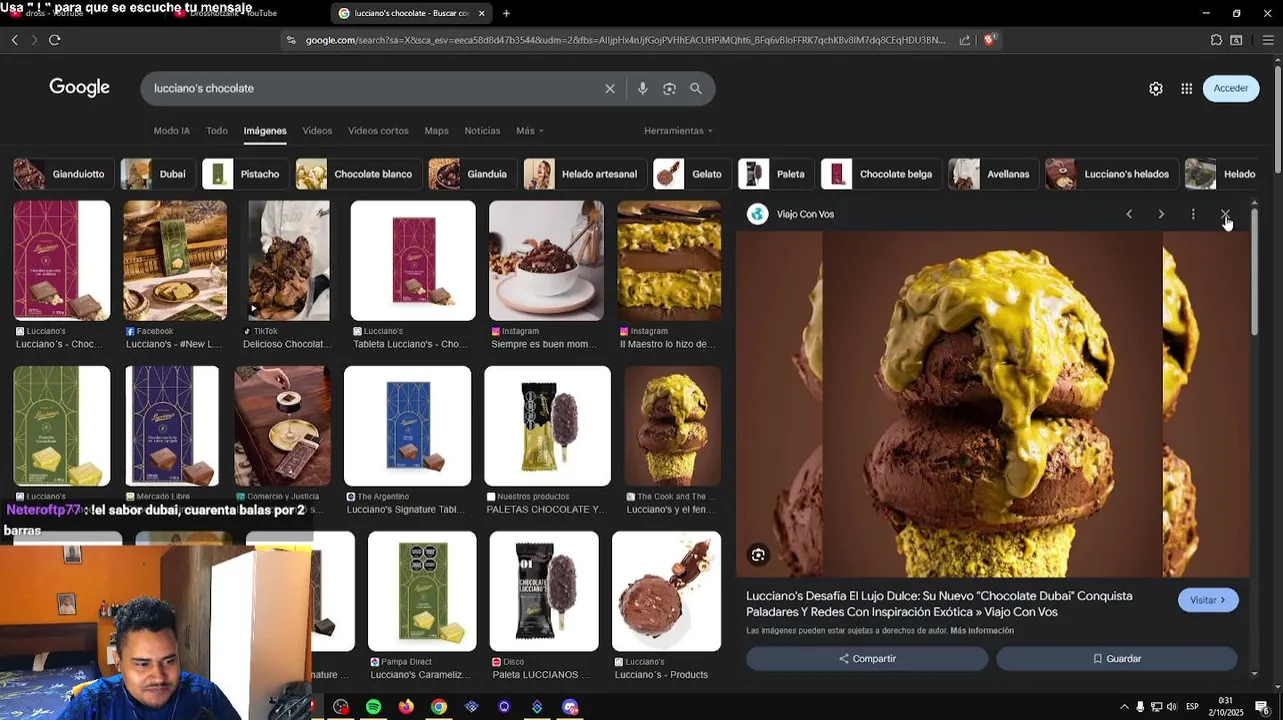Open Firefox from the taskbar

pos(406,707)
